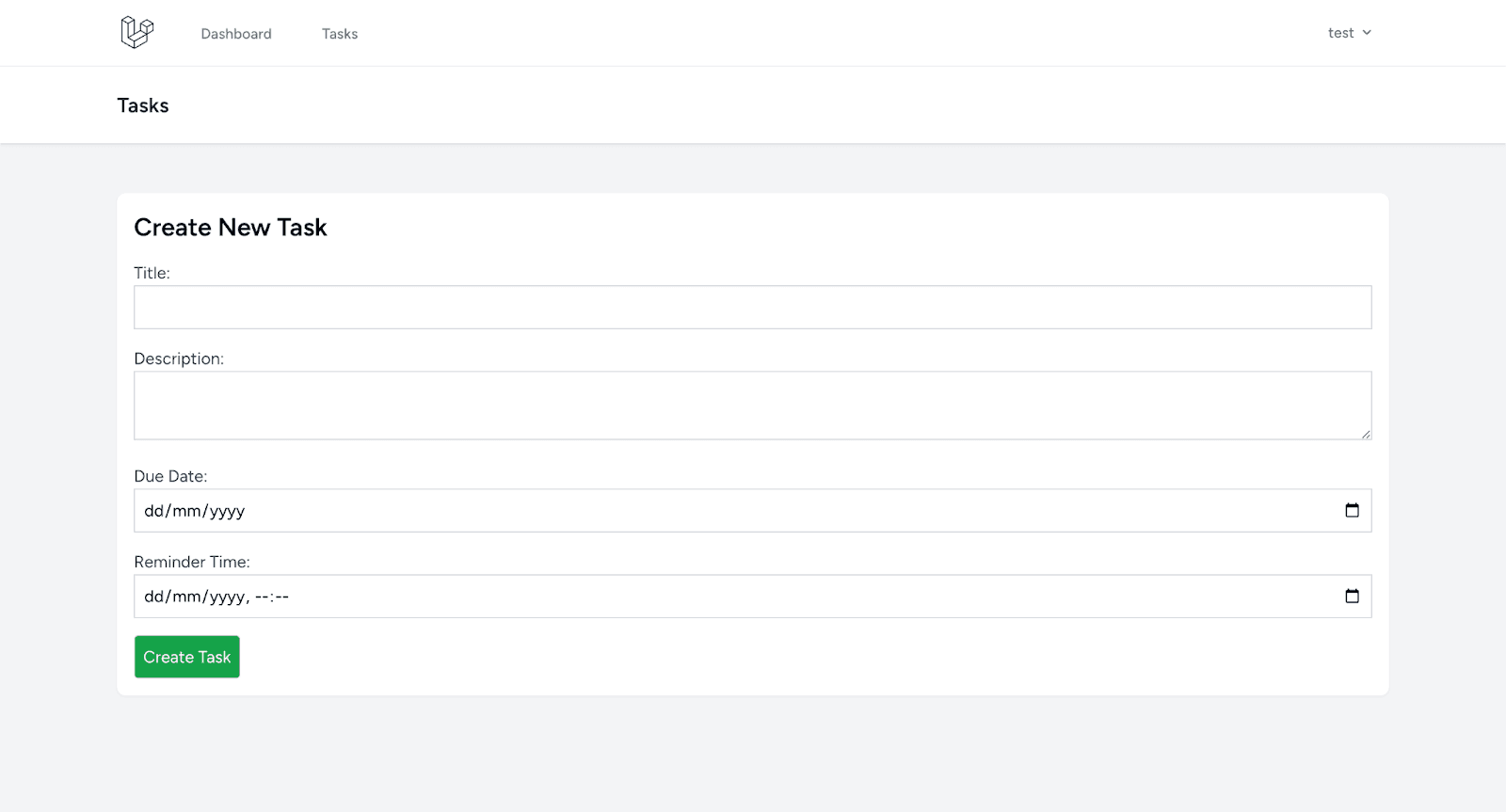The width and height of the screenshot is (1506, 812).
Task: Open the Due Date calendar picker icon
Action: coord(1352,511)
